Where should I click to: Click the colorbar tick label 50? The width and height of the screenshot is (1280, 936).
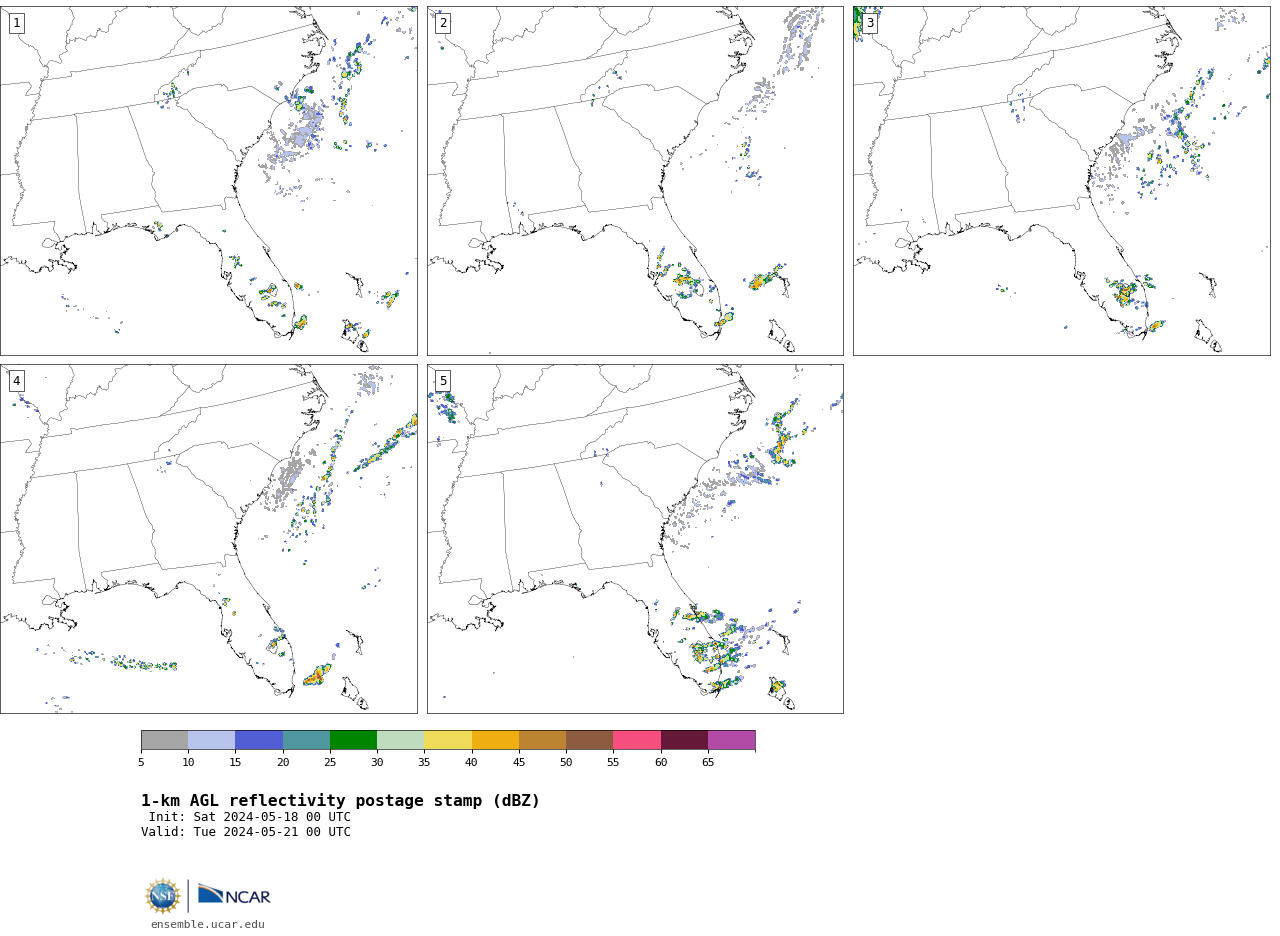point(566,763)
